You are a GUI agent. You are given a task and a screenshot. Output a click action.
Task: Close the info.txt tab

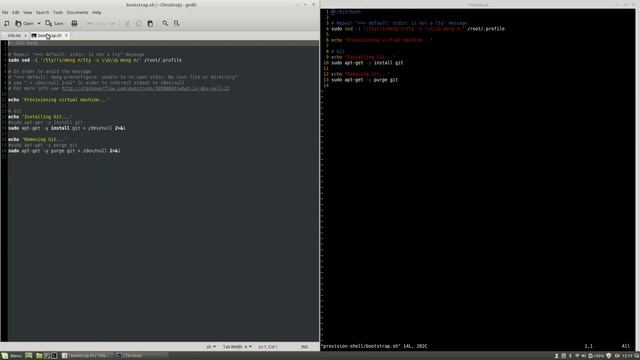click(25, 36)
